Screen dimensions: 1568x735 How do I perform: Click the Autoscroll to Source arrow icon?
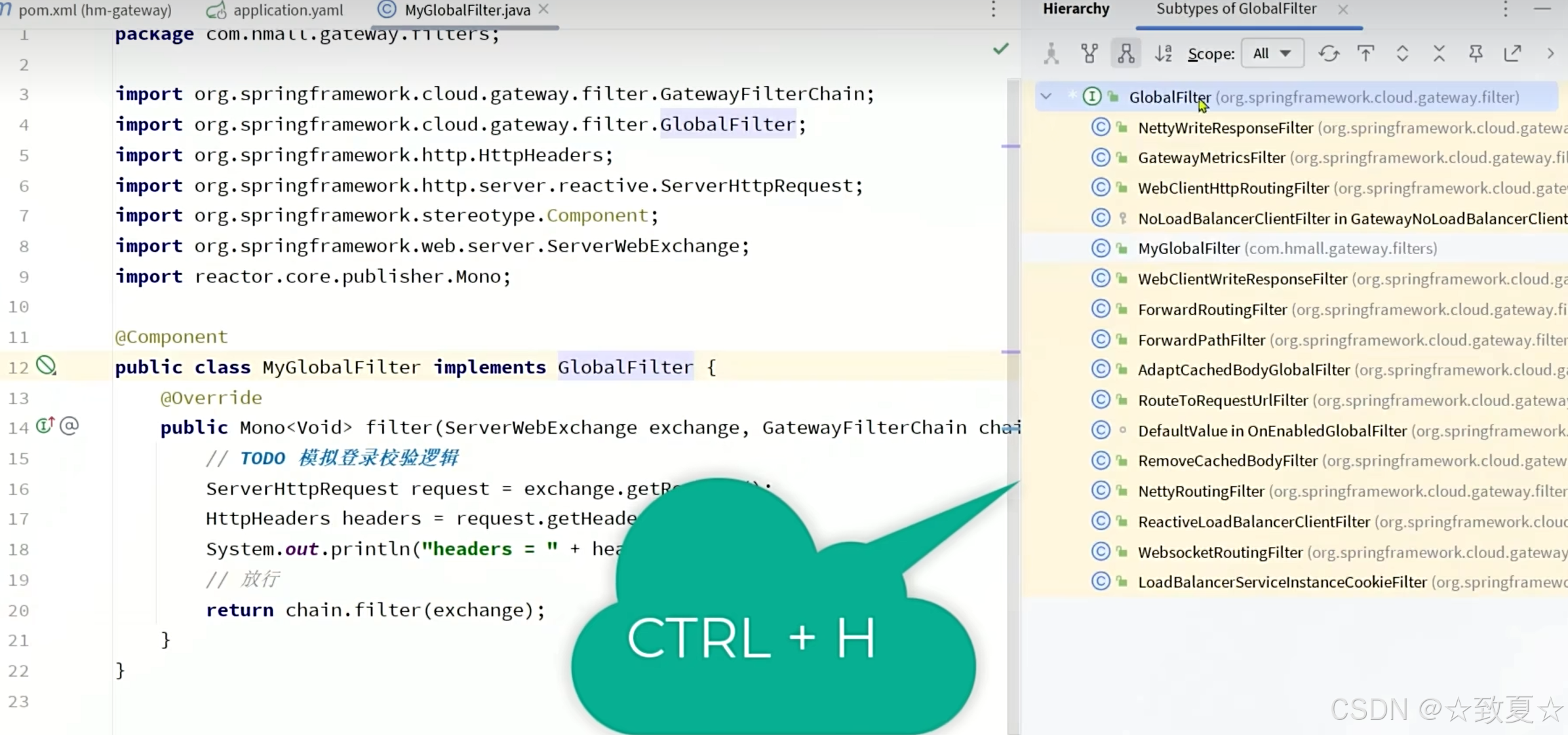pyautogui.click(x=1365, y=54)
